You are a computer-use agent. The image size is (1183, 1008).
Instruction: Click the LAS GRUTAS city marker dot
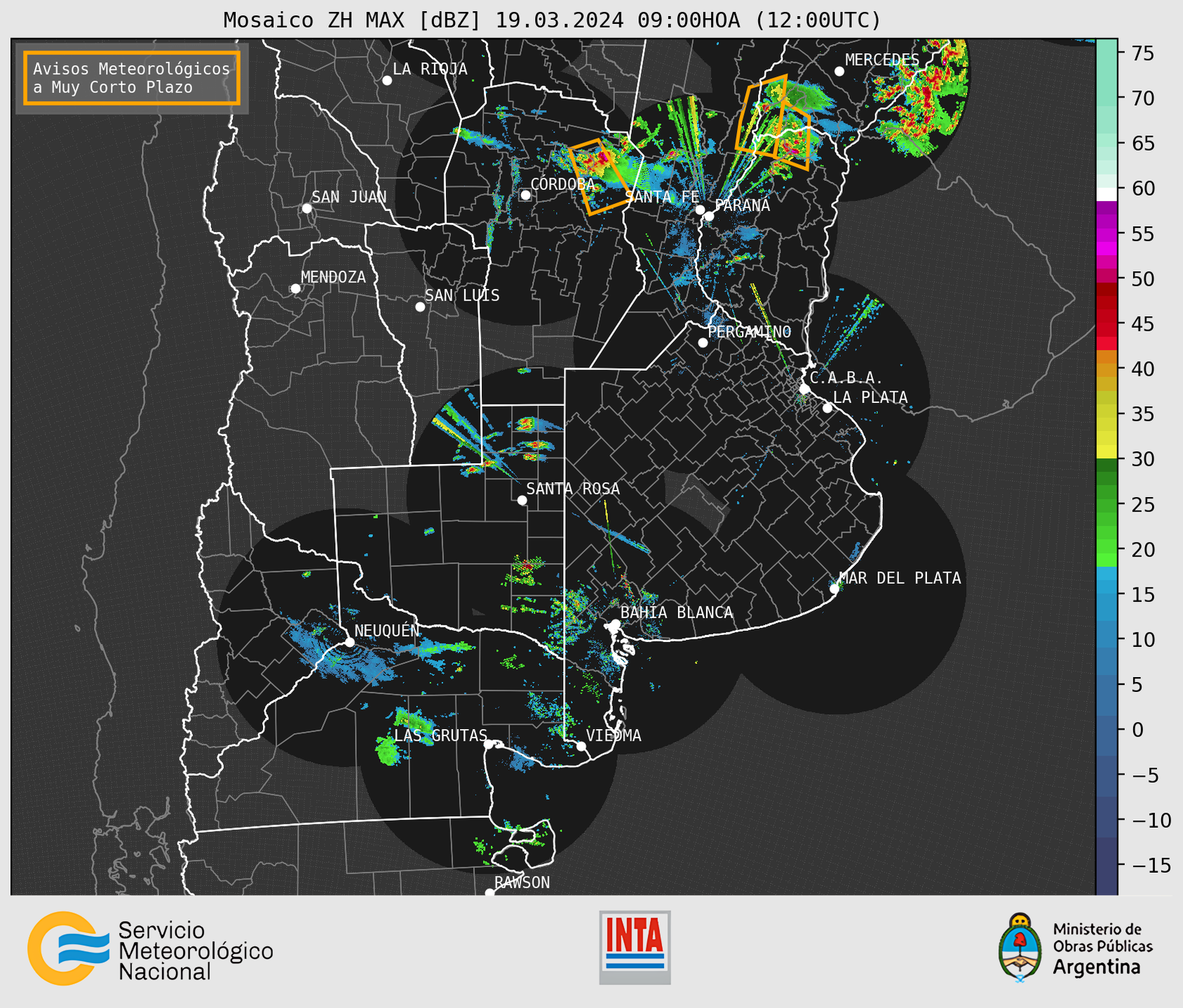[489, 744]
